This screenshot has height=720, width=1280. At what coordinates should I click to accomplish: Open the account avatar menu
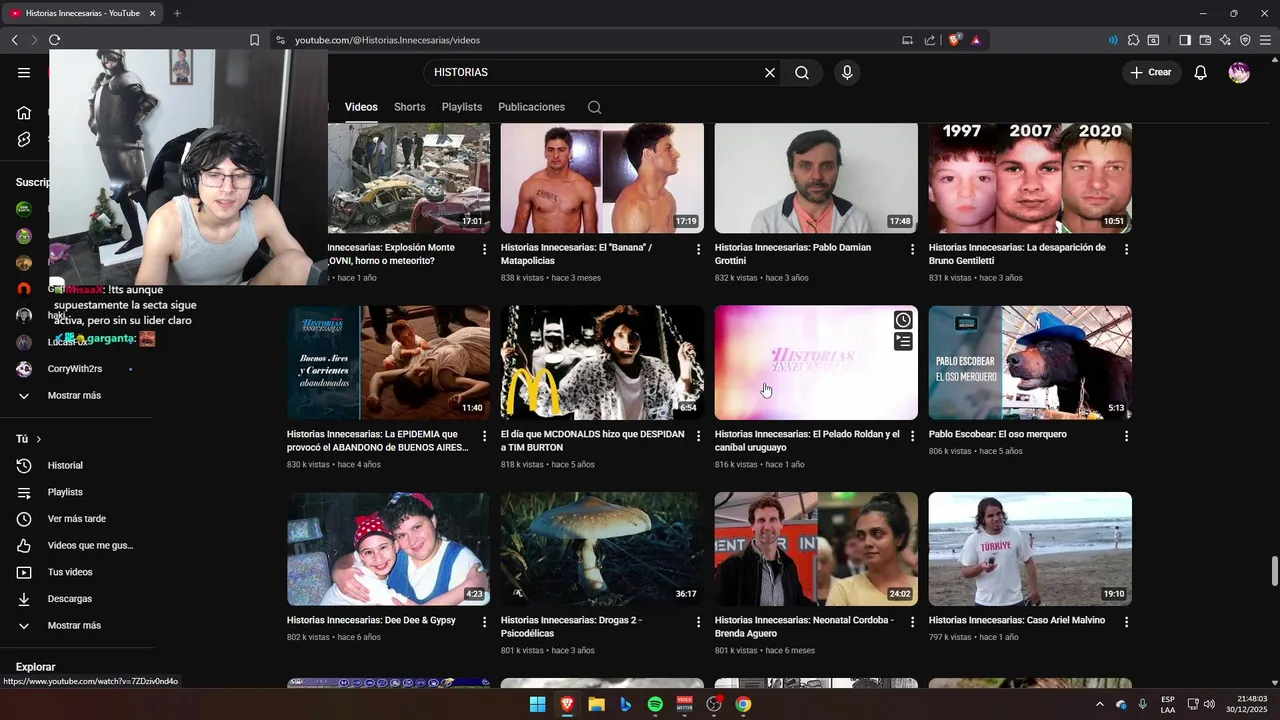(x=1239, y=72)
